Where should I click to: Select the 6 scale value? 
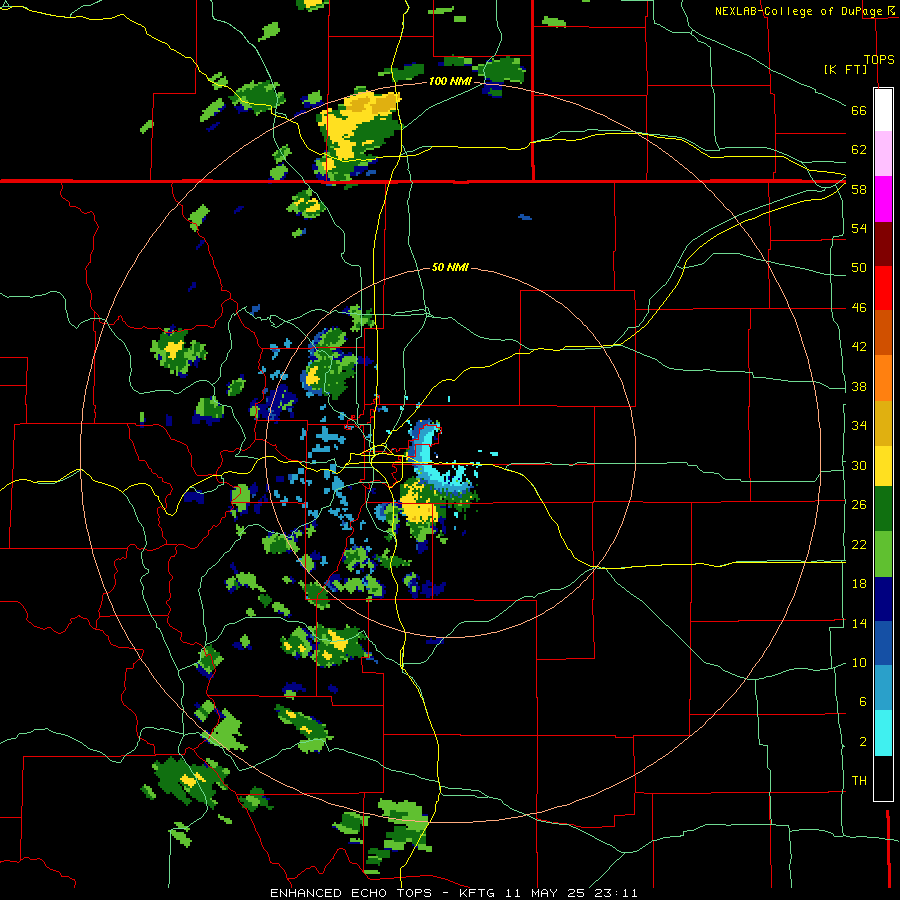click(x=862, y=702)
